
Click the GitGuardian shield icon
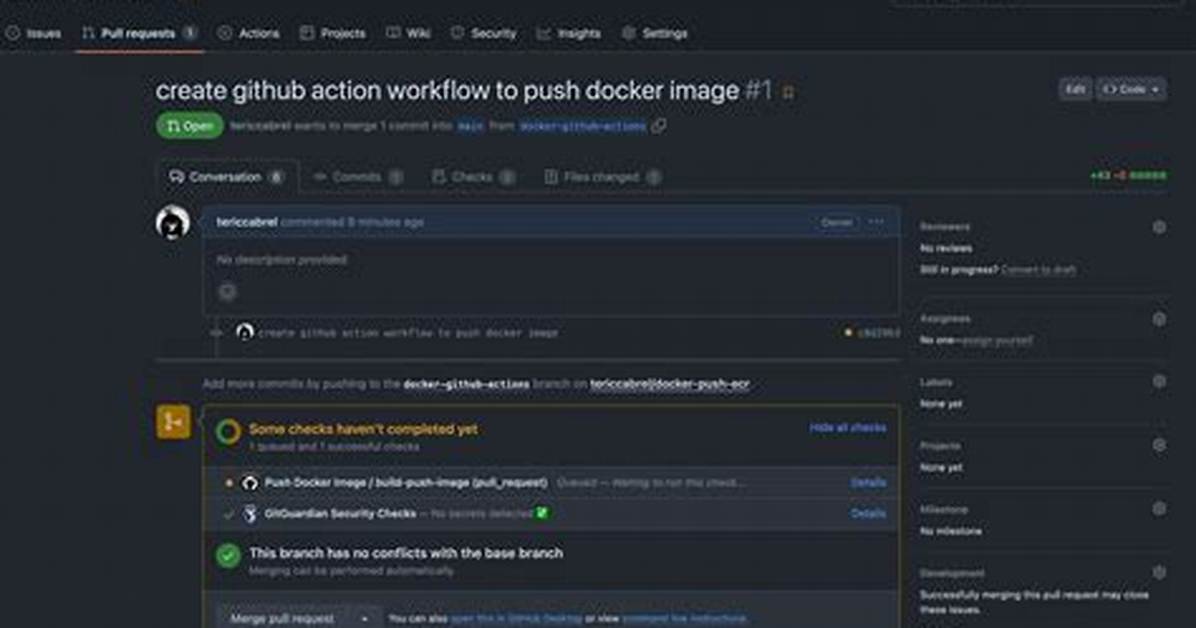[x=249, y=514]
